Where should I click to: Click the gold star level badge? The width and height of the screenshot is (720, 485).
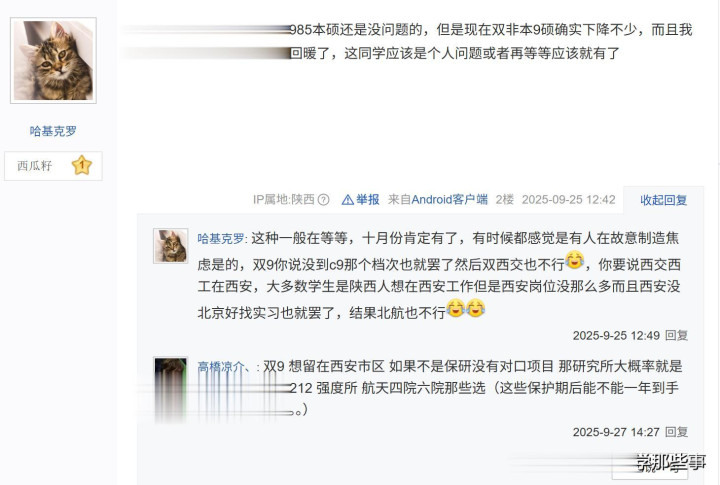pos(82,165)
